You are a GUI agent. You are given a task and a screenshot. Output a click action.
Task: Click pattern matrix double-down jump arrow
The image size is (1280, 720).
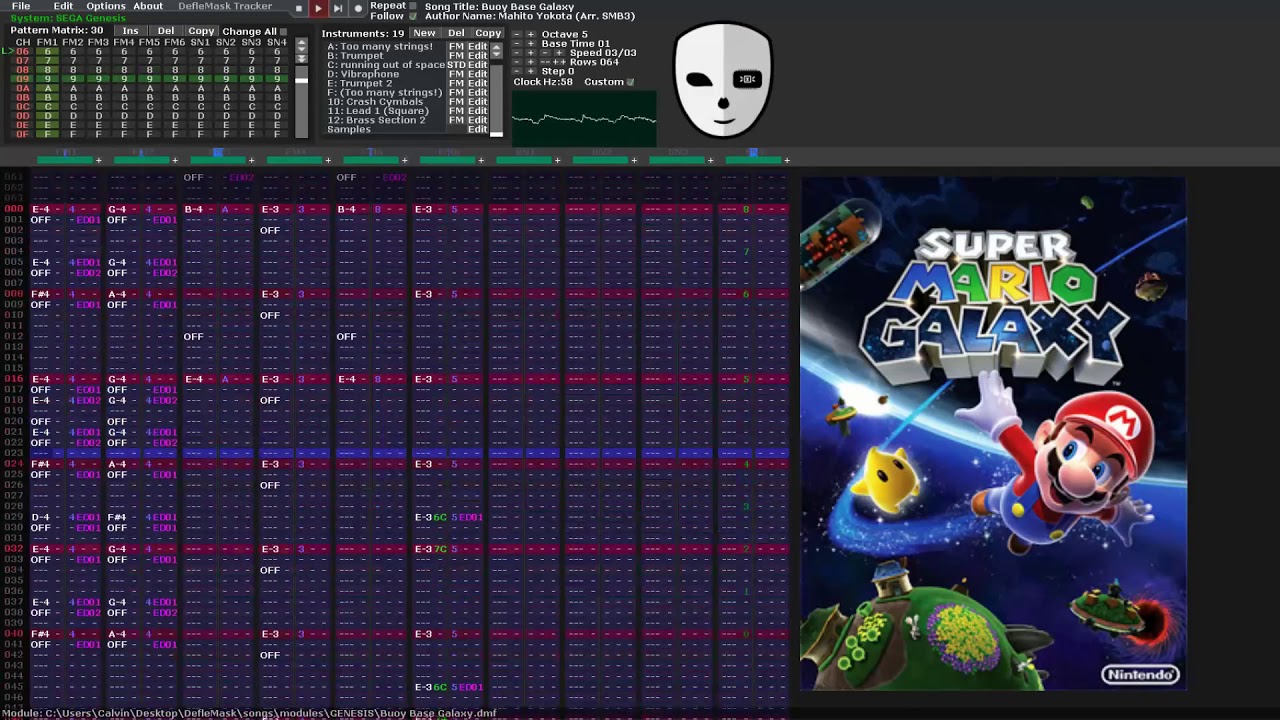(301, 59)
